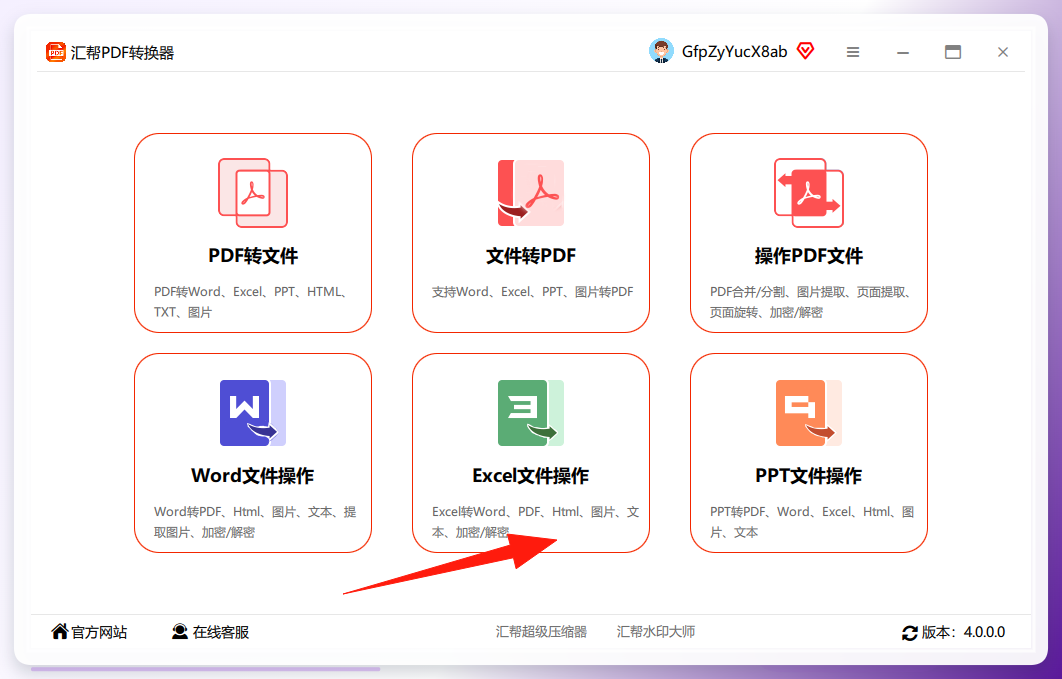The height and width of the screenshot is (679, 1062).
Task: Click description "PDF转Word、Excel、PPT、HTML、TXT、图片"
Action: tap(252, 302)
